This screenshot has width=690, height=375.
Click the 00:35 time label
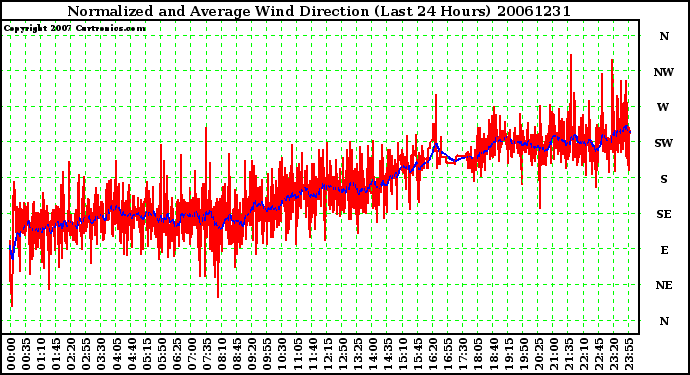pos(26,354)
